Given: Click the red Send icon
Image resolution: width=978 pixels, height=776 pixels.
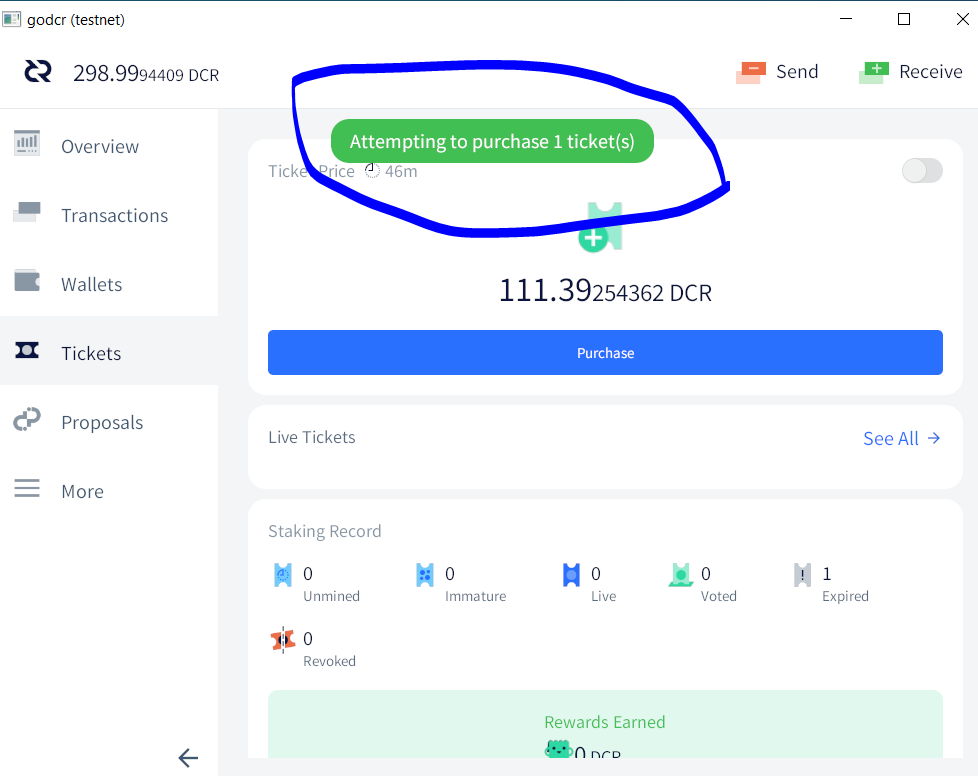Looking at the screenshot, I should 751,72.
